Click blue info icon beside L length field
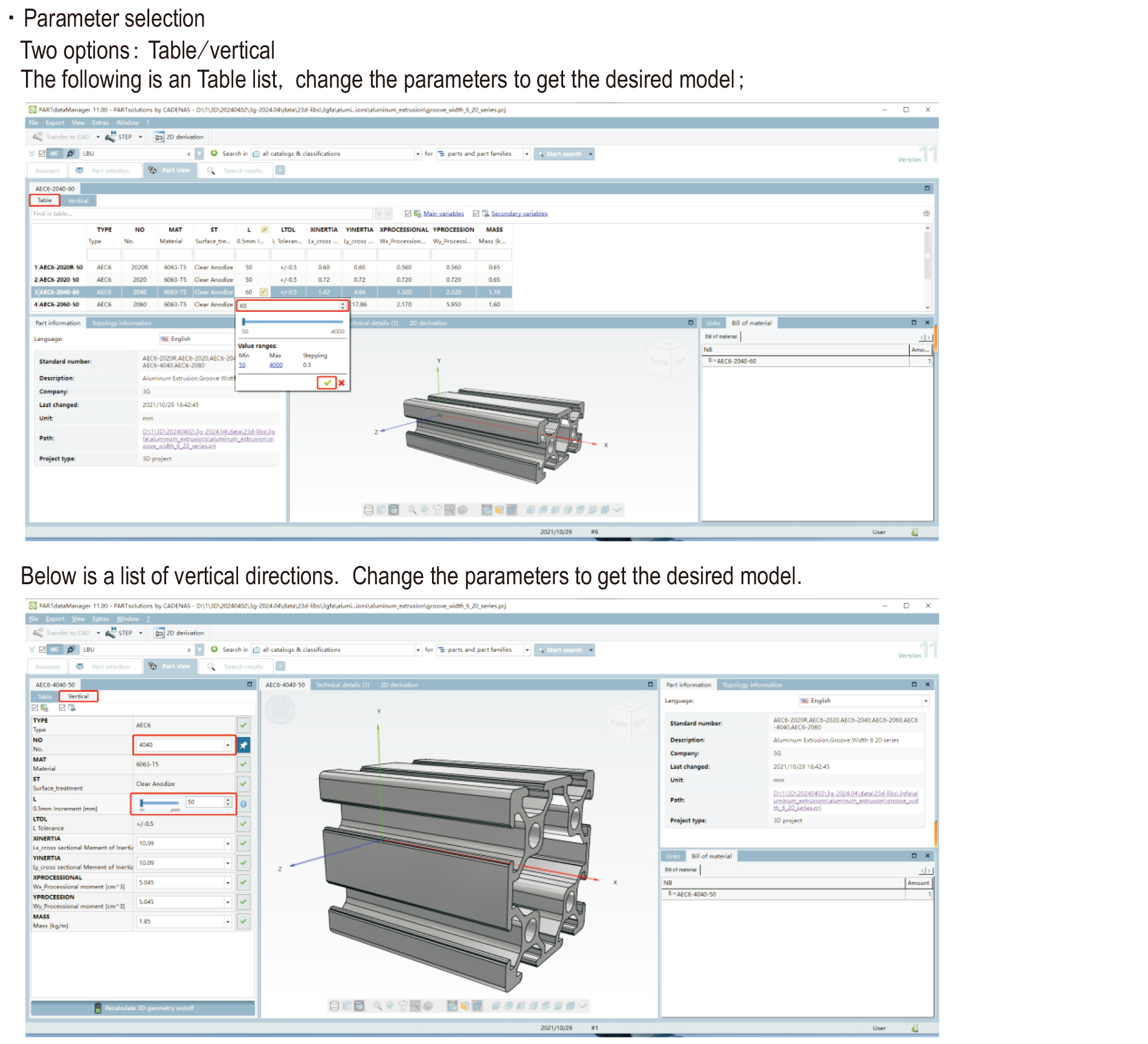This screenshot has height=1044, width=1148. coord(243,804)
